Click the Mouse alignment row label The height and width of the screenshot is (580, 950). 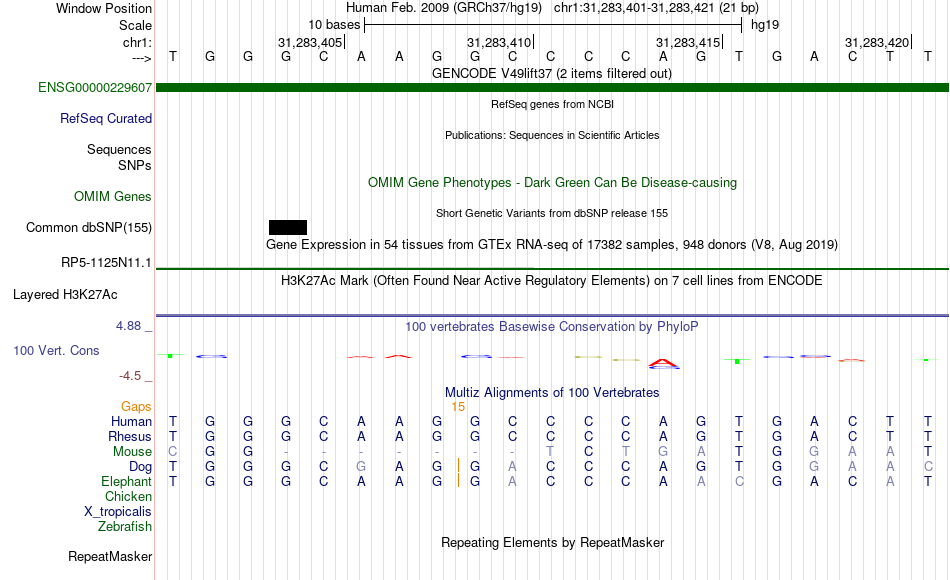pyautogui.click(x=132, y=452)
